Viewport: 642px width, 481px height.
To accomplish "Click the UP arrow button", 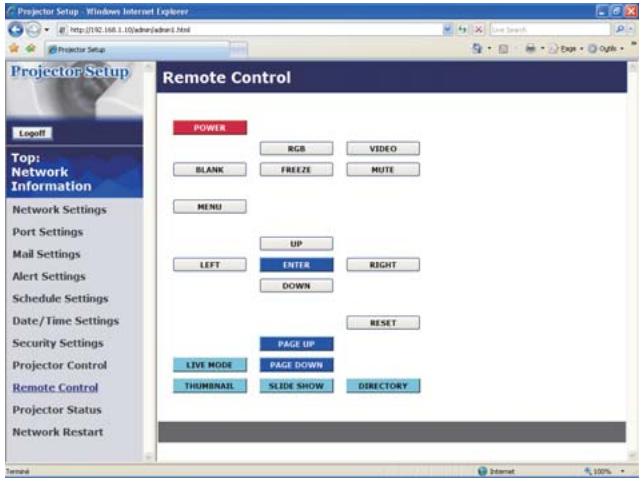I will [x=296, y=244].
